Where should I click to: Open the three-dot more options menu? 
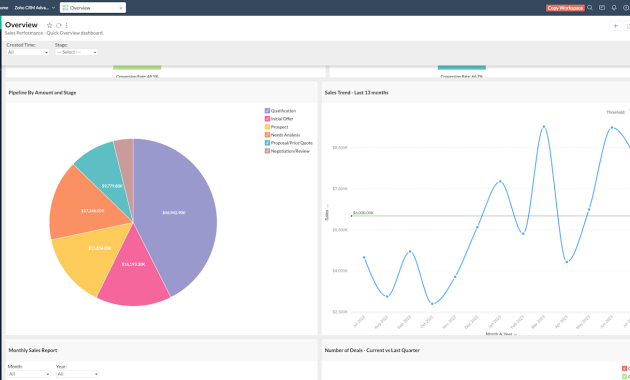(x=66, y=25)
